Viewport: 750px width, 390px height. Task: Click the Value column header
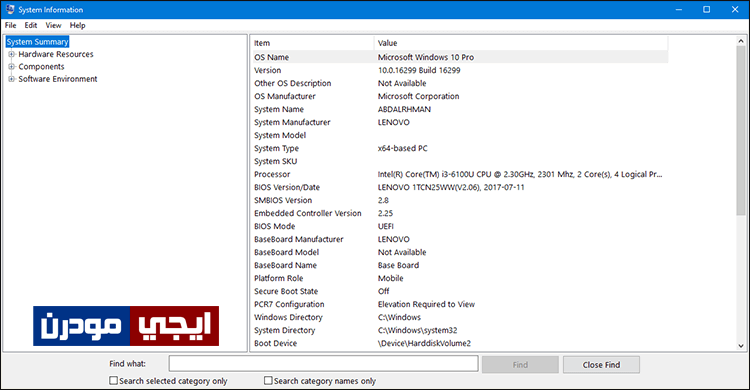pyautogui.click(x=521, y=43)
